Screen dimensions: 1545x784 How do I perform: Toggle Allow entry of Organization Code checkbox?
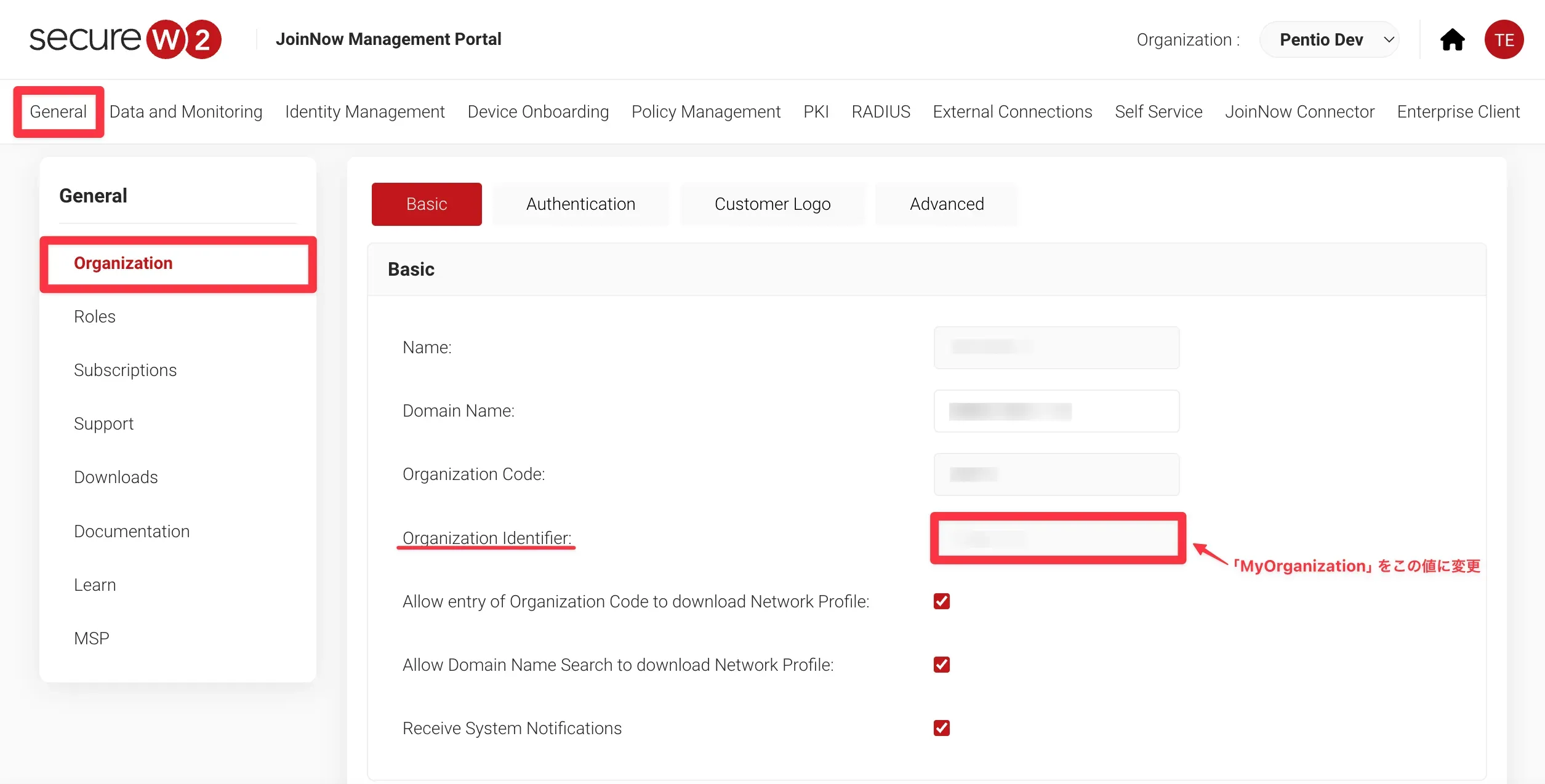tap(941, 601)
